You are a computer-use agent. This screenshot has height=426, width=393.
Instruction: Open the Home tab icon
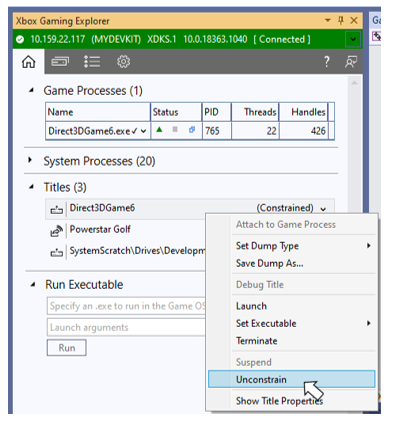[x=29, y=62]
